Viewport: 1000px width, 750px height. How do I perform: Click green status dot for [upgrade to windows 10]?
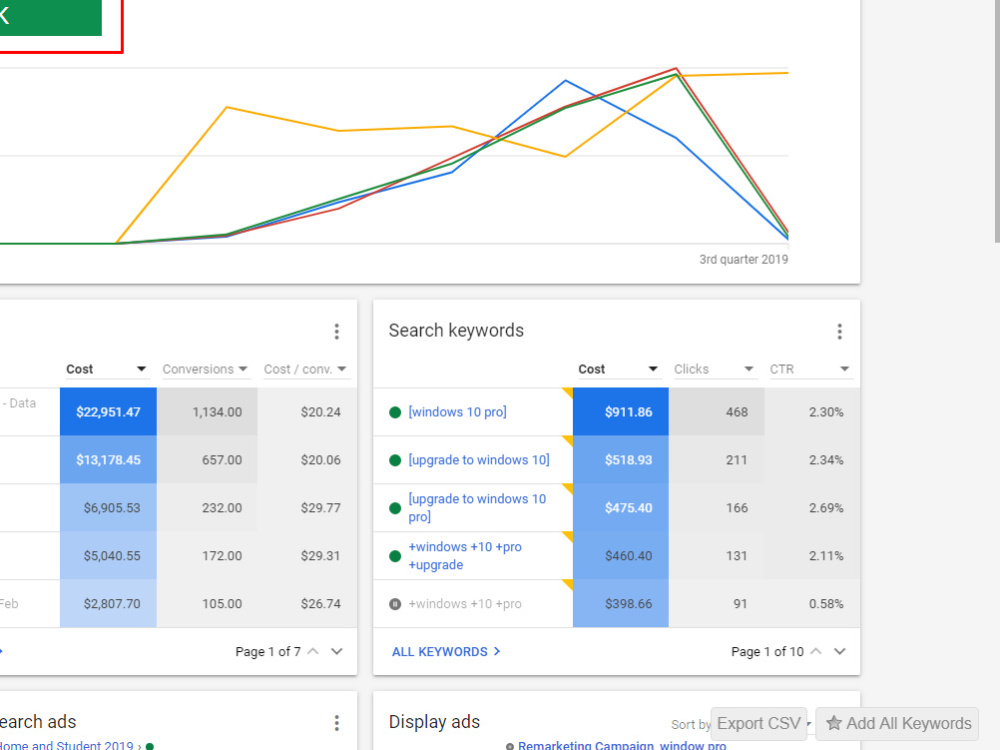pyautogui.click(x=395, y=460)
